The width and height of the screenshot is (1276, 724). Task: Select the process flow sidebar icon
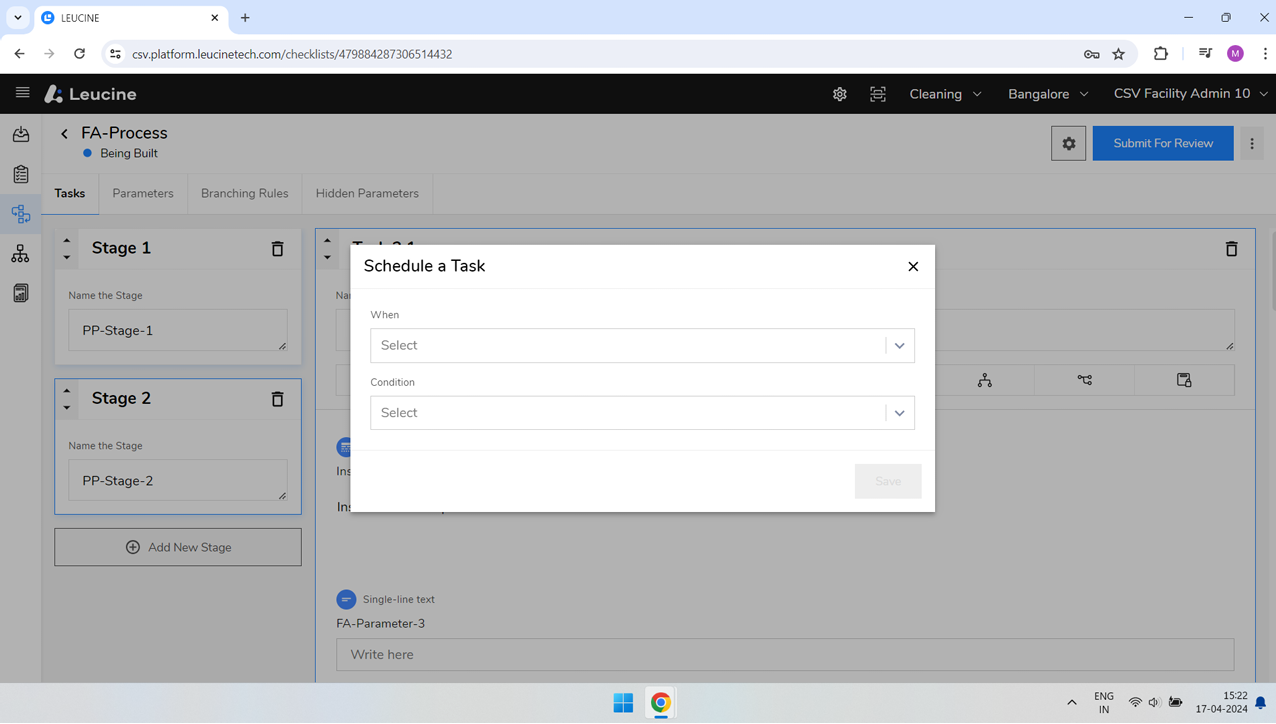point(20,214)
